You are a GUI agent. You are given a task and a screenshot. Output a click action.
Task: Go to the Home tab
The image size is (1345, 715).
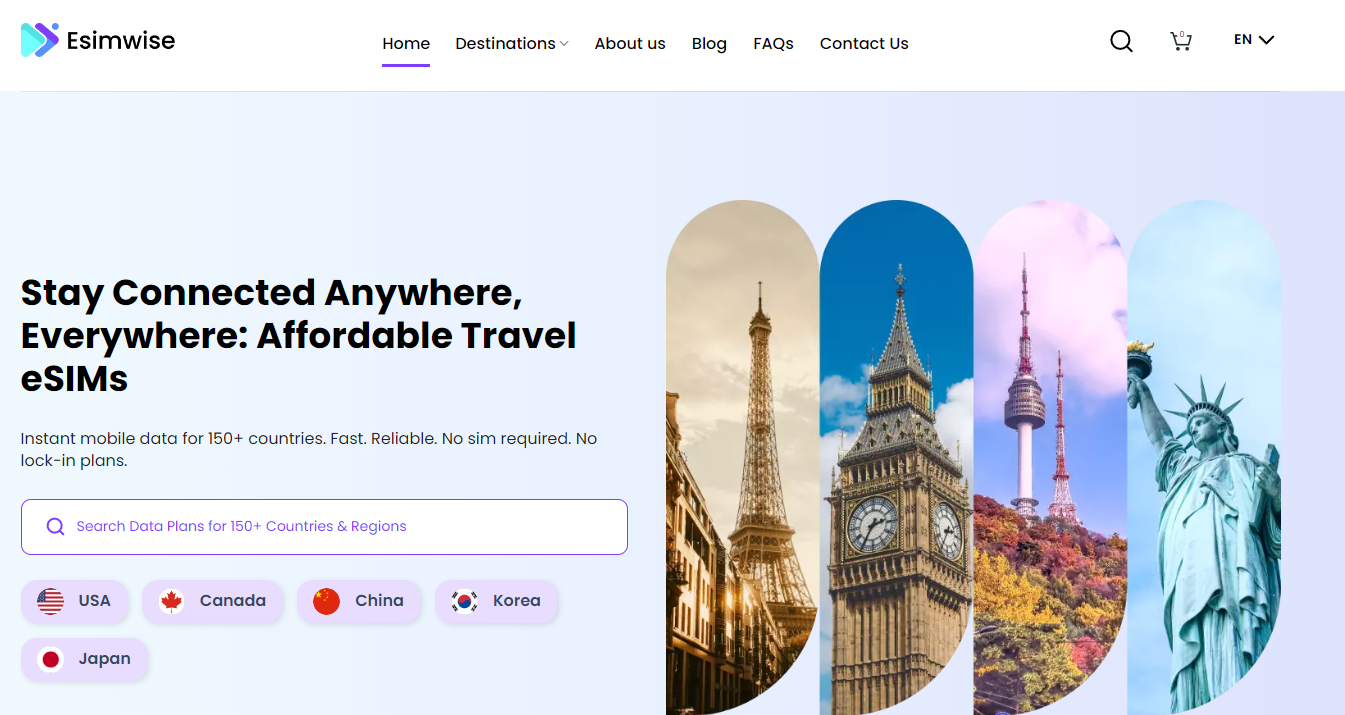406,43
